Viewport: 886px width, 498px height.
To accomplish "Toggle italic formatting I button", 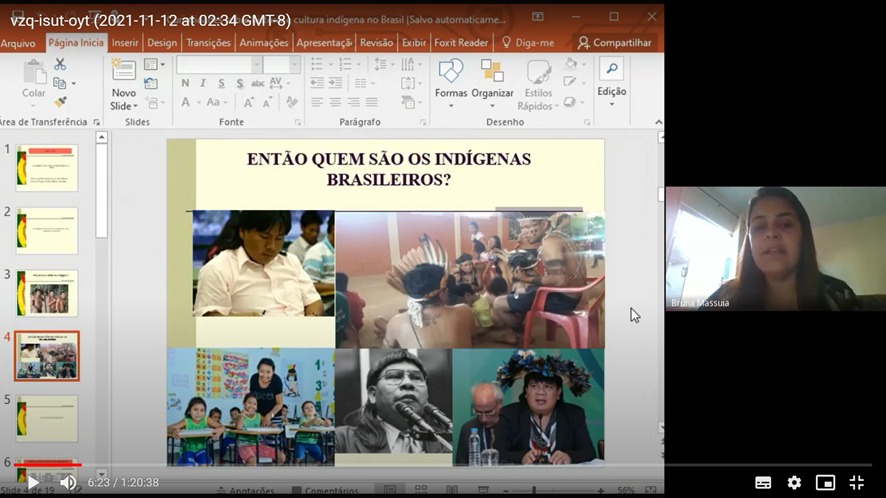I will pos(203,83).
